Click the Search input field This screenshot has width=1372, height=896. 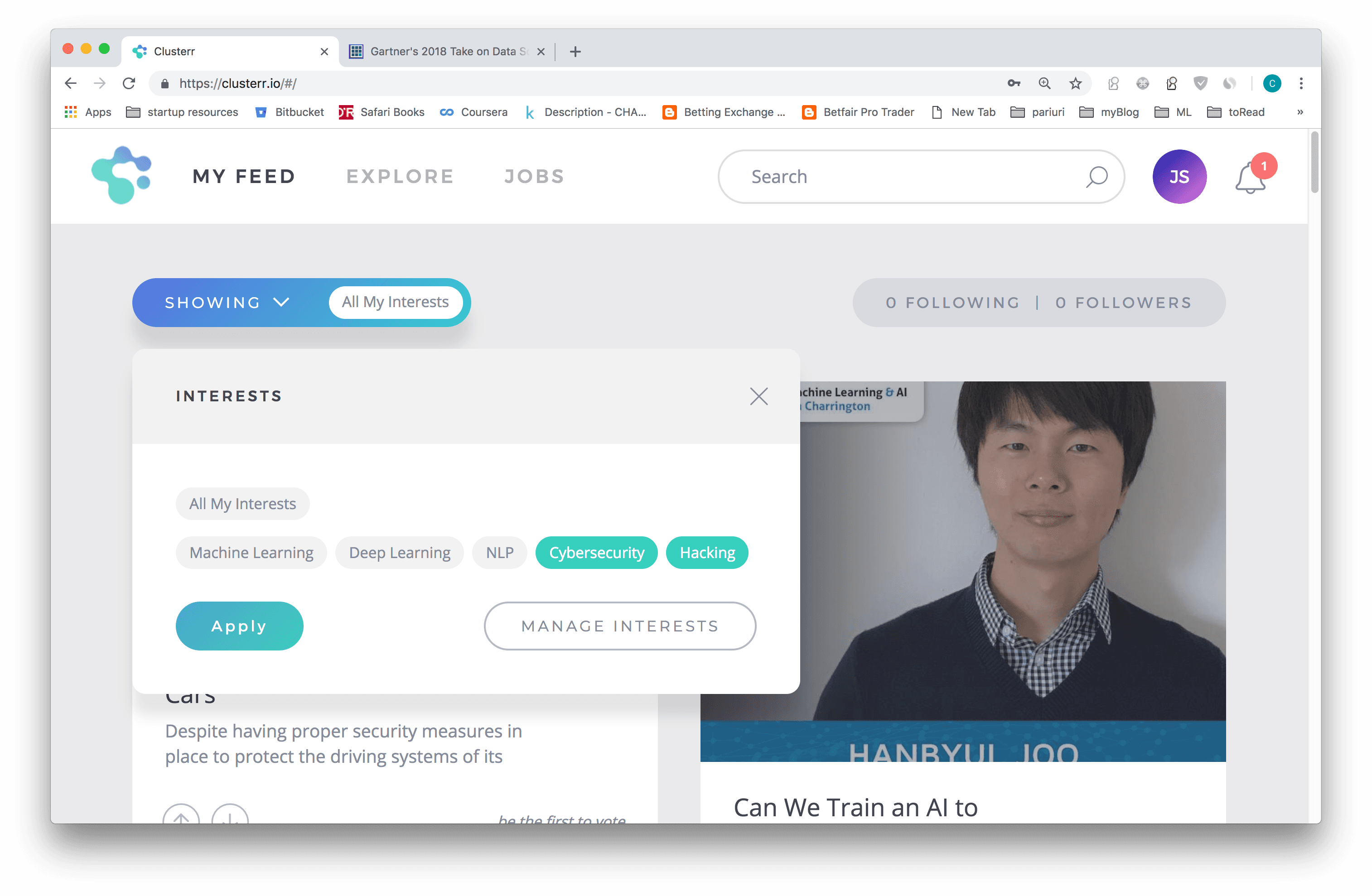921,176
